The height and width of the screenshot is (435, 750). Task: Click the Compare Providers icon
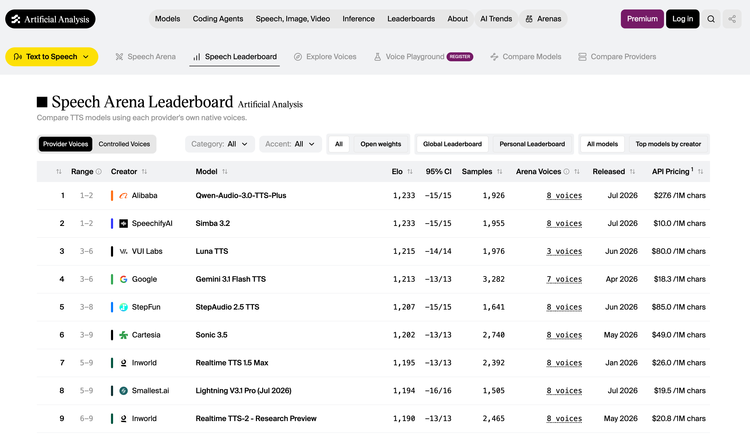click(x=582, y=56)
